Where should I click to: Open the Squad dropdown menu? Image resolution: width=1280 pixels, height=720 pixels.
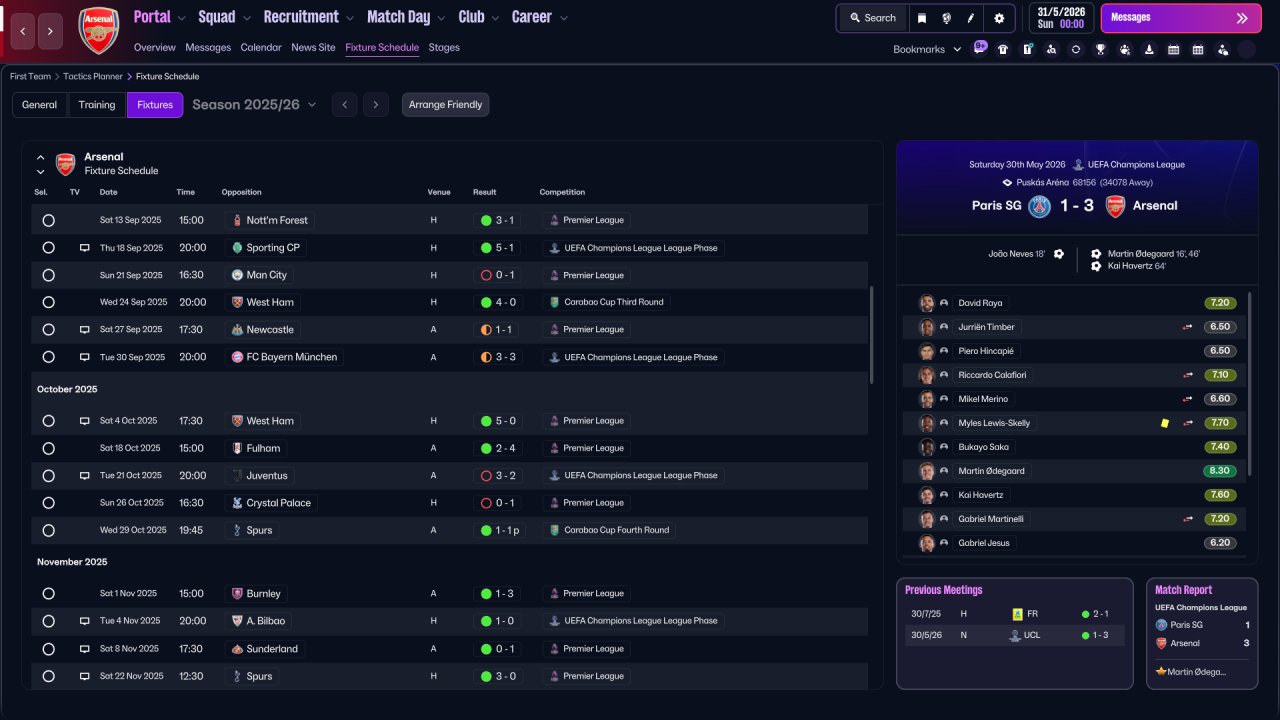pos(224,17)
